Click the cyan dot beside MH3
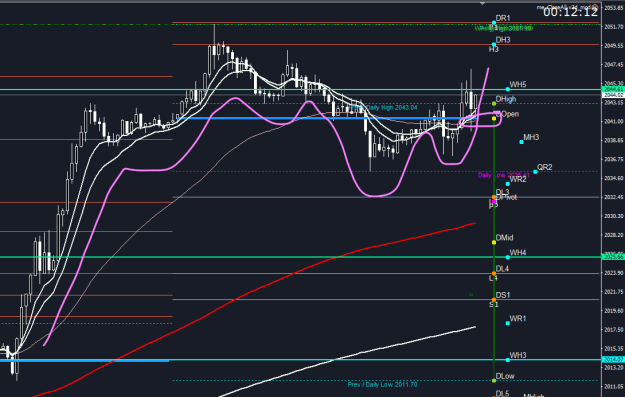The height and width of the screenshot is (397, 625). (521, 142)
